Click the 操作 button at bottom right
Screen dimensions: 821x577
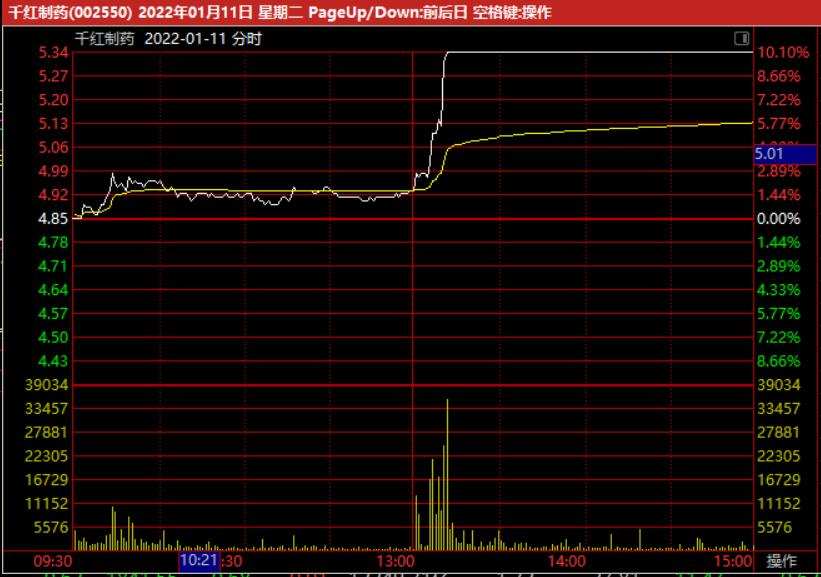click(782, 561)
